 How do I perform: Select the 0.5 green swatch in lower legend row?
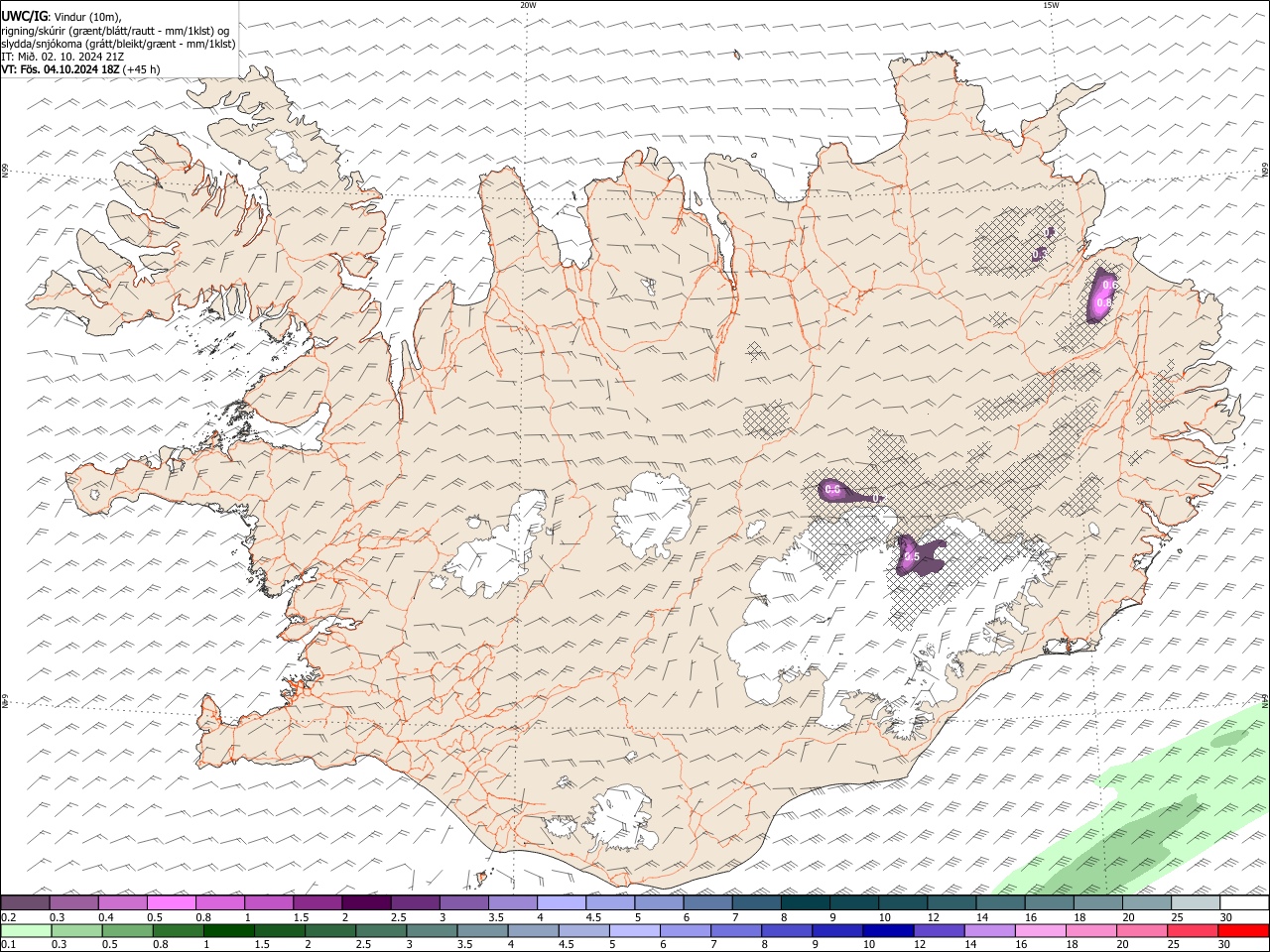[127, 930]
